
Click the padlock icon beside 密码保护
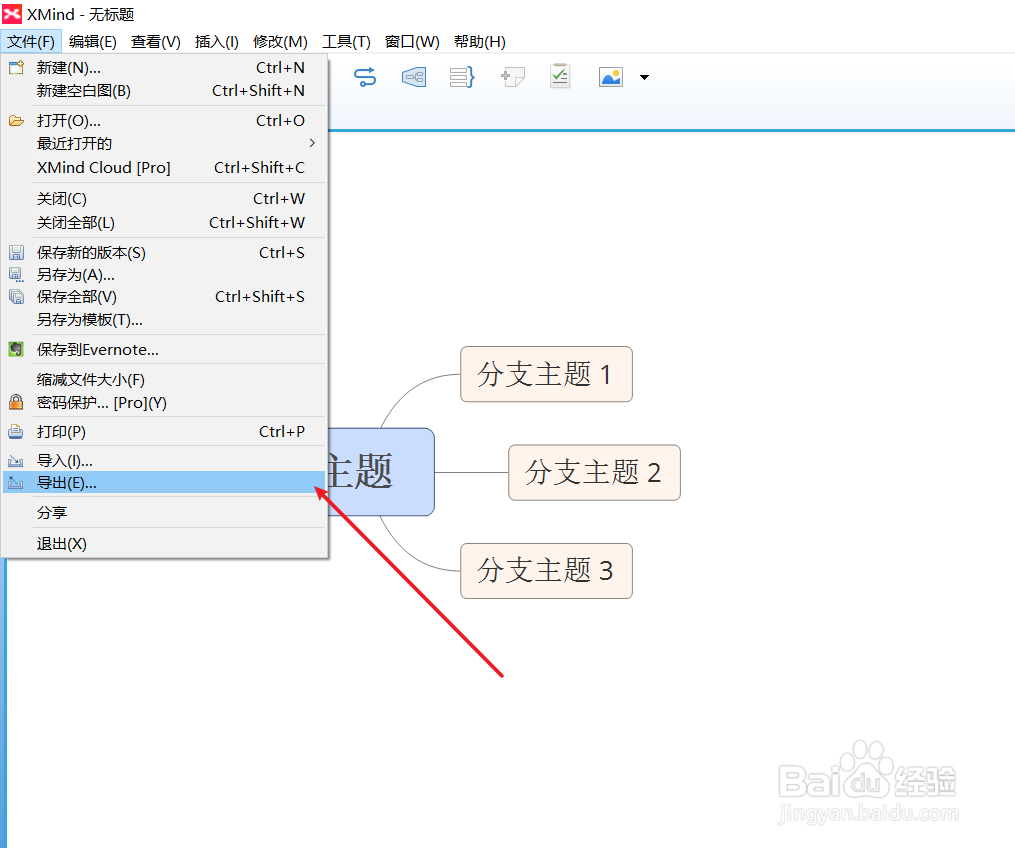[16, 402]
